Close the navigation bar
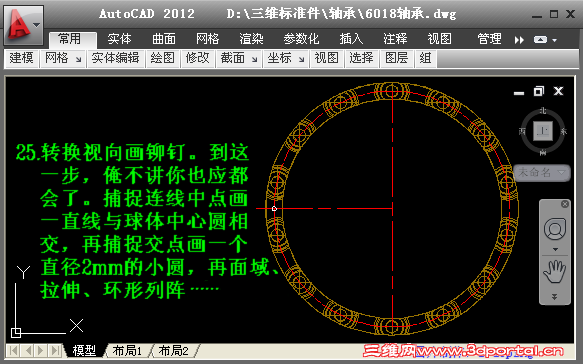583x364 pixels. 565,204
